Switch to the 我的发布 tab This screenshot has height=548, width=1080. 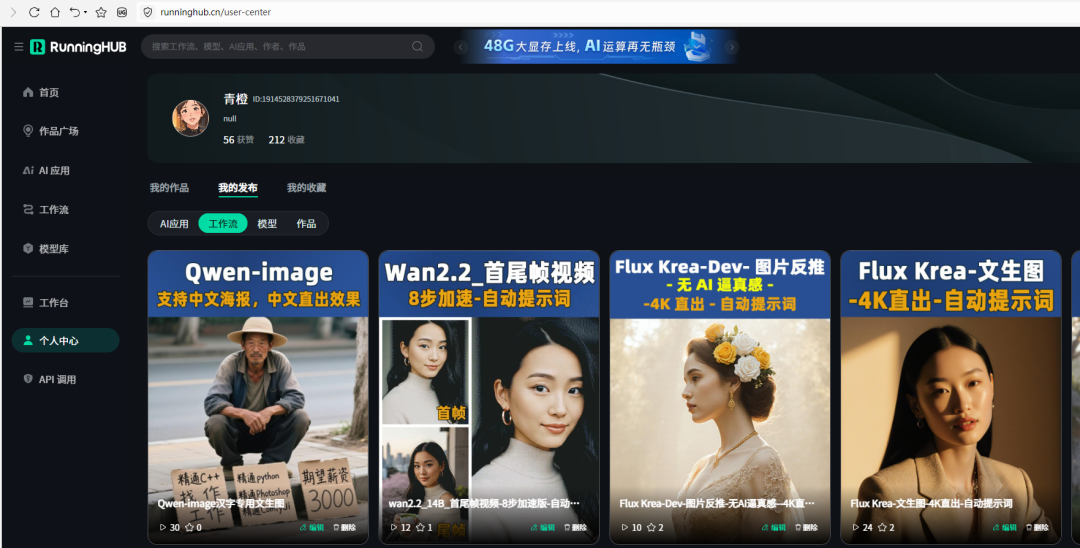pos(238,187)
